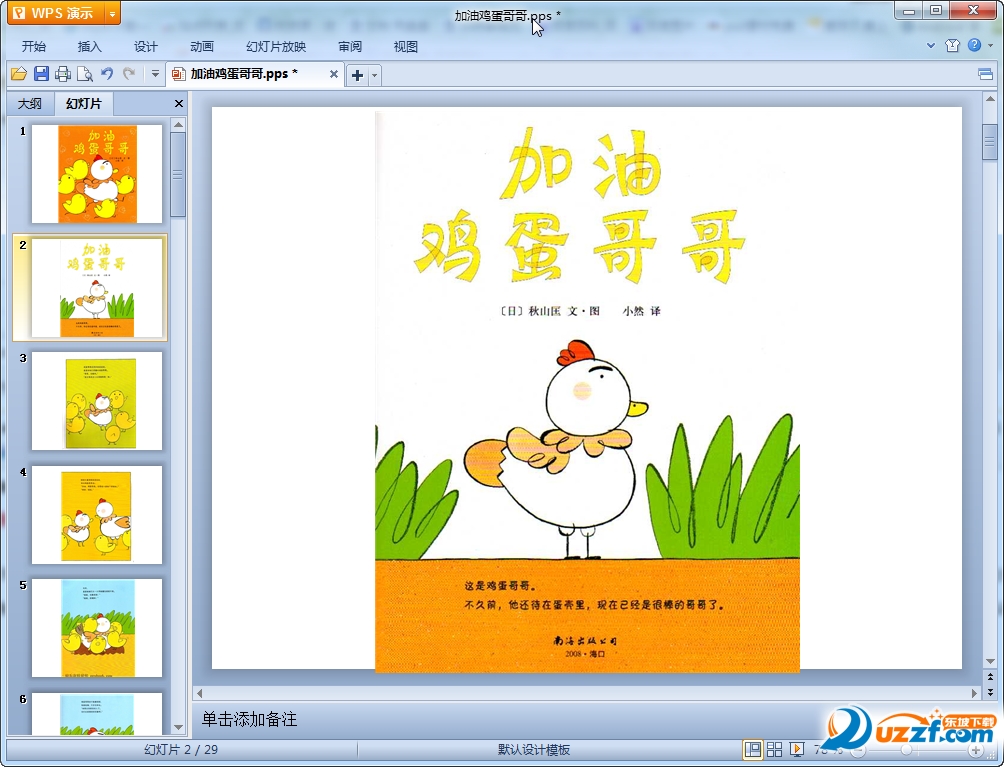
Task: Click the zoom slider handle
Action: click(x=906, y=750)
